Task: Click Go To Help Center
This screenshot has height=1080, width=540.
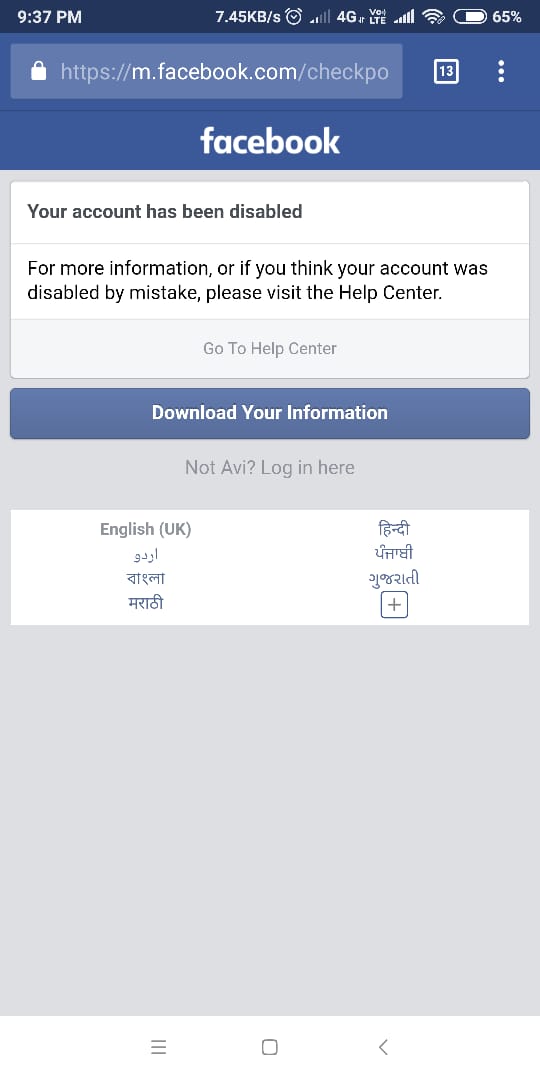Action: click(x=270, y=349)
